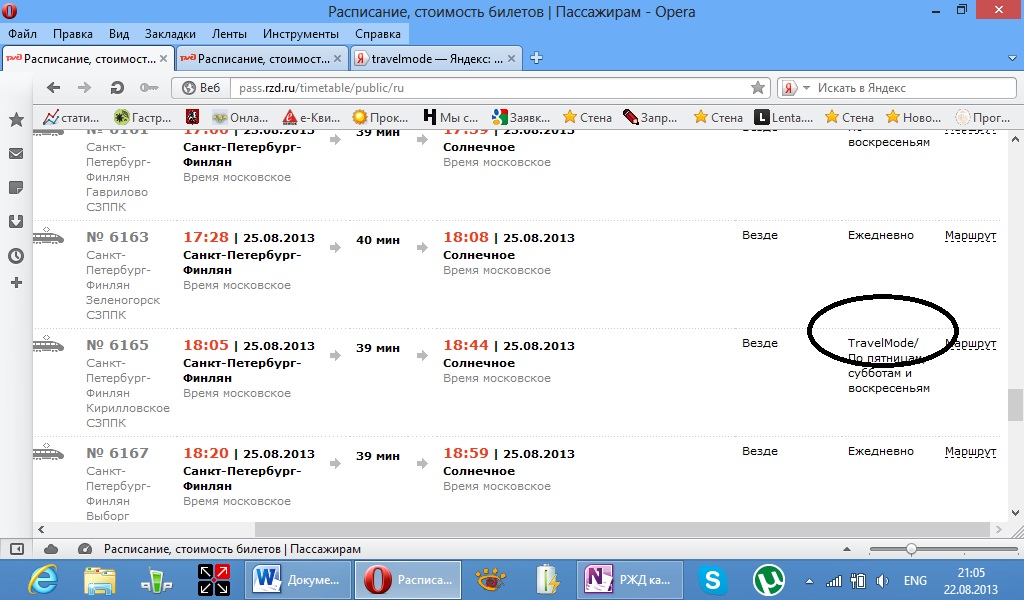Click the password key wand icon
This screenshot has width=1024, height=600.
click(x=148, y=88)
